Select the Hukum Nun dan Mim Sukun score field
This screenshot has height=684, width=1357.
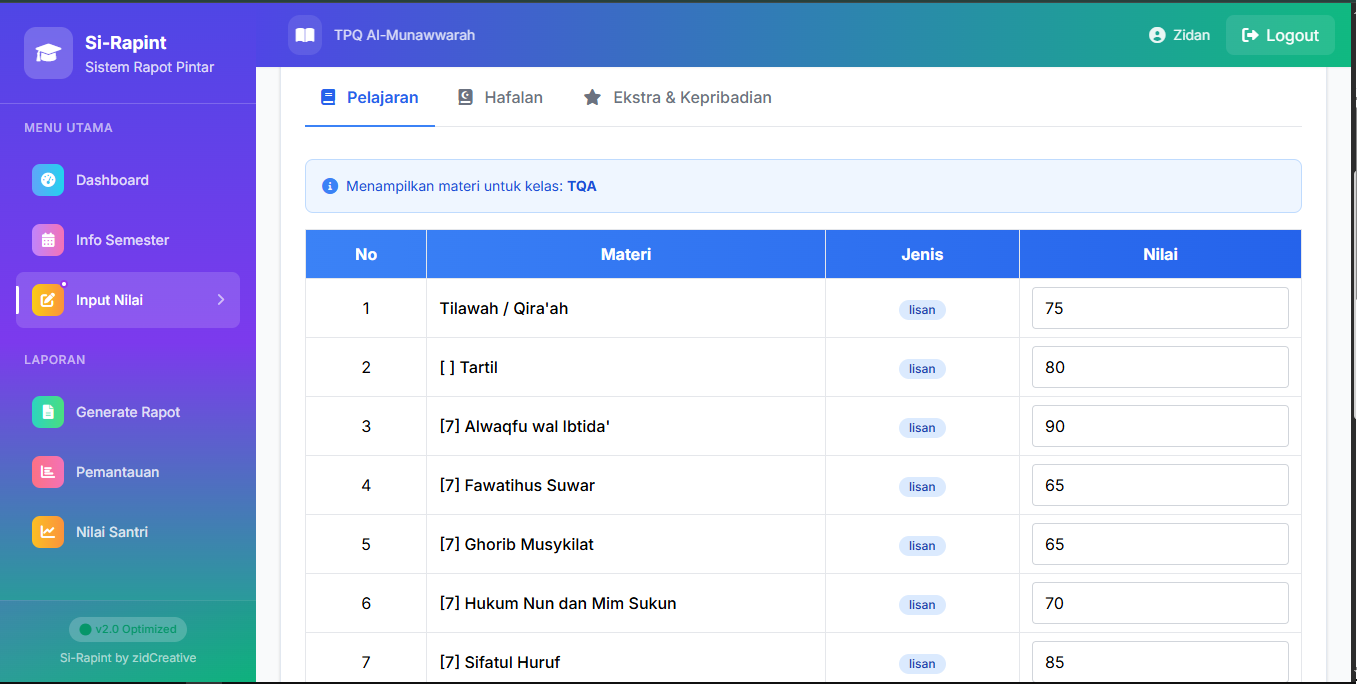tap(1159, 603)
